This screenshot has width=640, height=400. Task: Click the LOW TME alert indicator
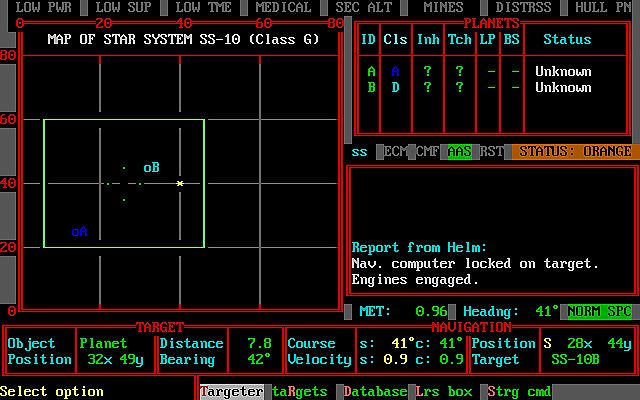(x=203, y=7)
